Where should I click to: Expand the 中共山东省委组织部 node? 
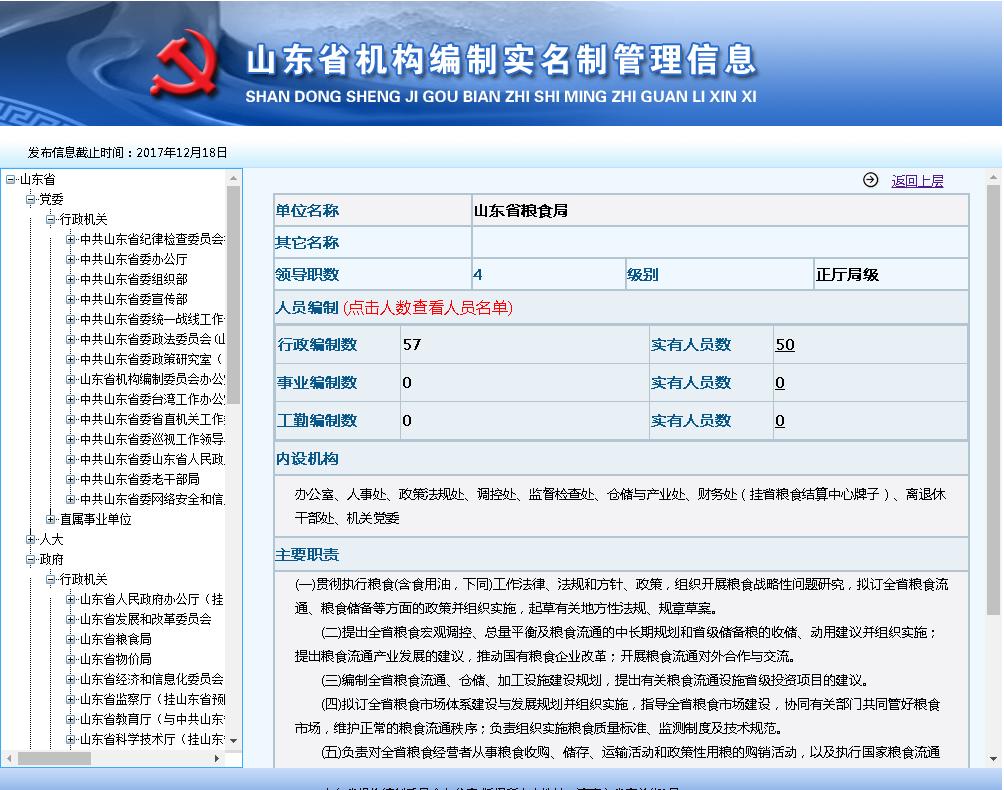tap(70, 279)
